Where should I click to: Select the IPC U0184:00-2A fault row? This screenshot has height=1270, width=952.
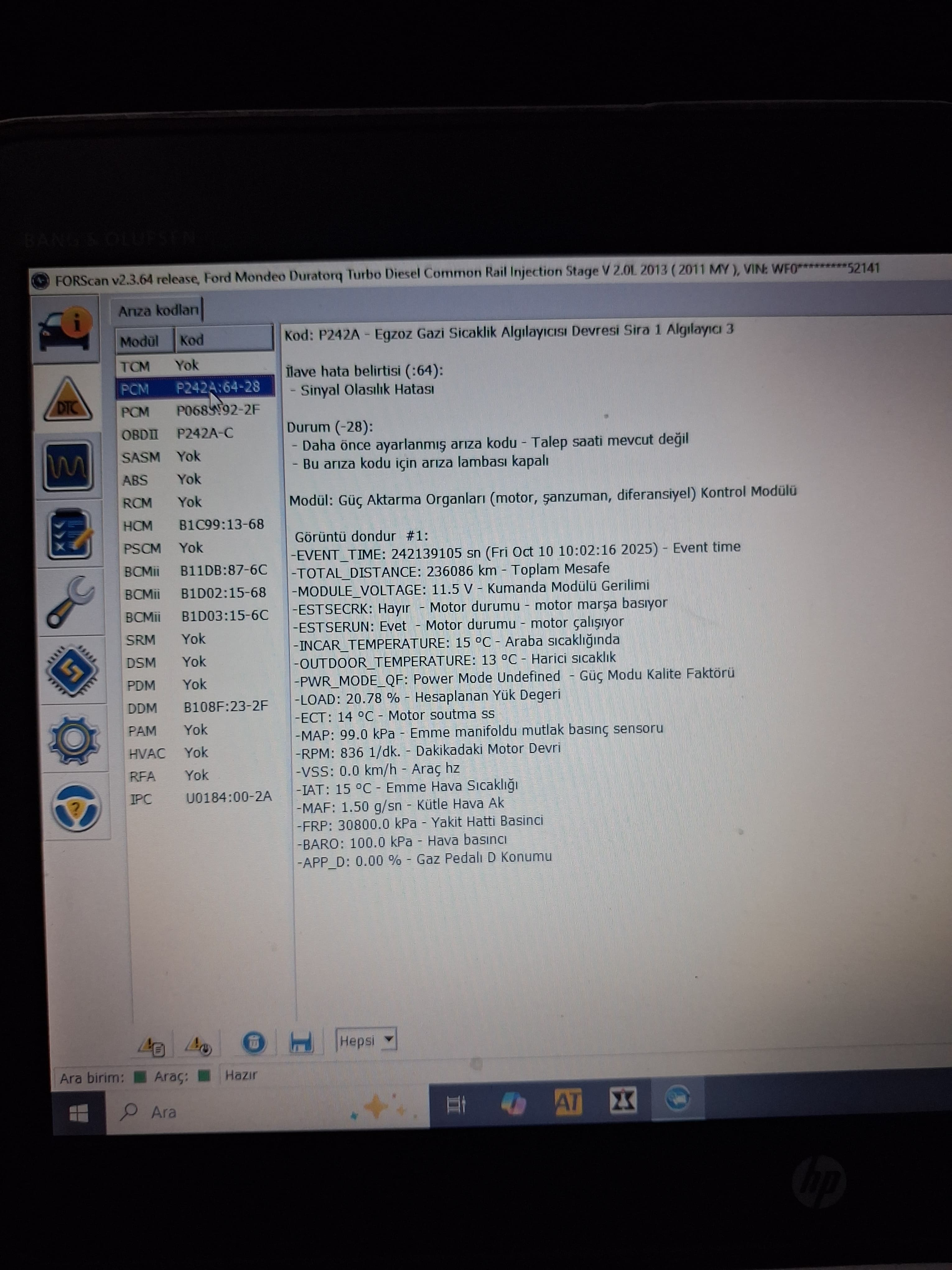point(201,798)
